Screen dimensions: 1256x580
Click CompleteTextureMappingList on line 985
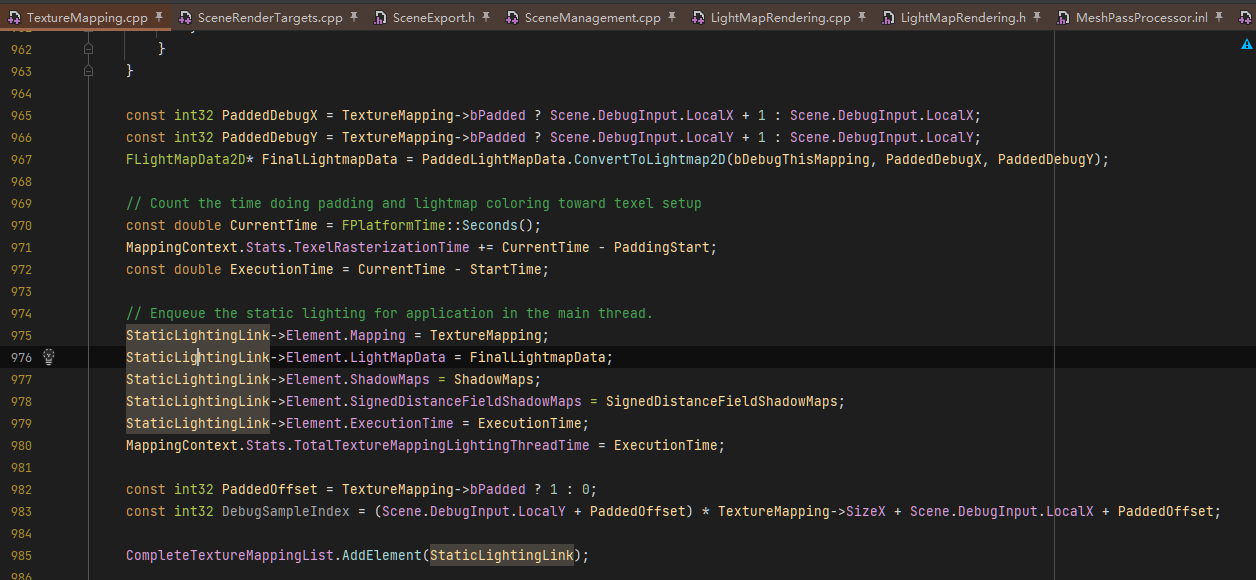click(x=230, y=555)
